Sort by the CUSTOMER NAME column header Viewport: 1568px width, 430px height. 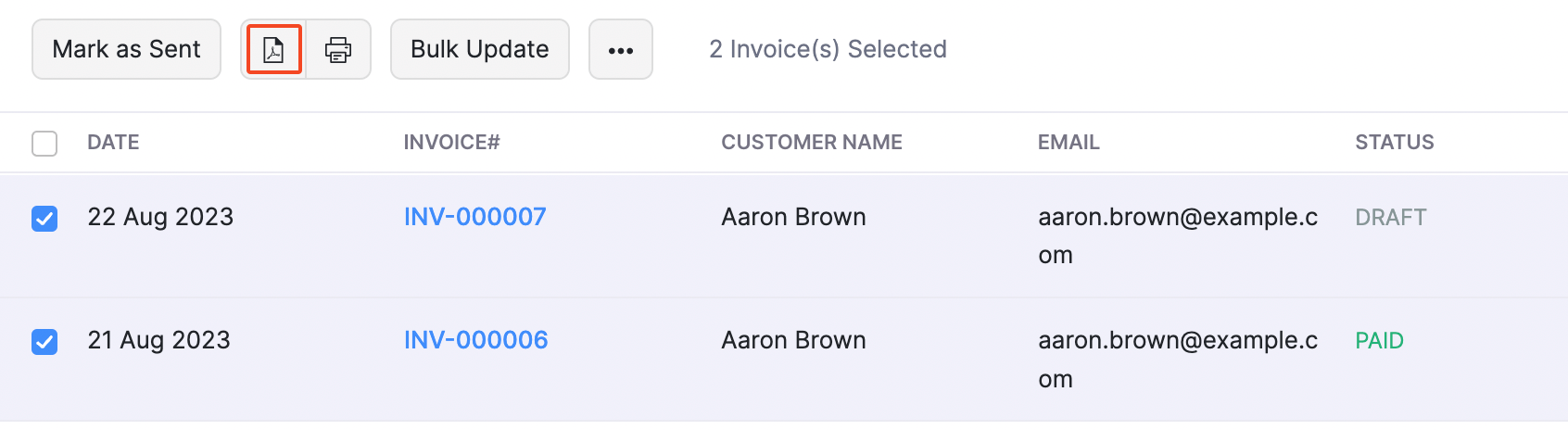pos(811,143)
